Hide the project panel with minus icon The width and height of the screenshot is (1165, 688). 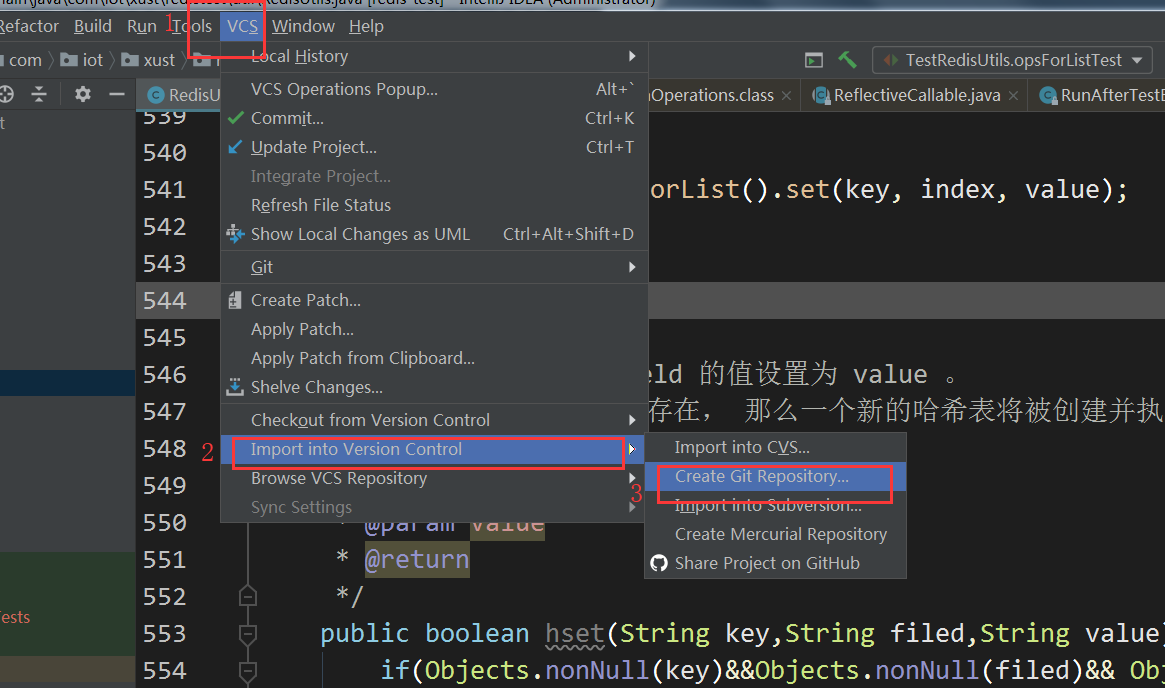[117, 94]
